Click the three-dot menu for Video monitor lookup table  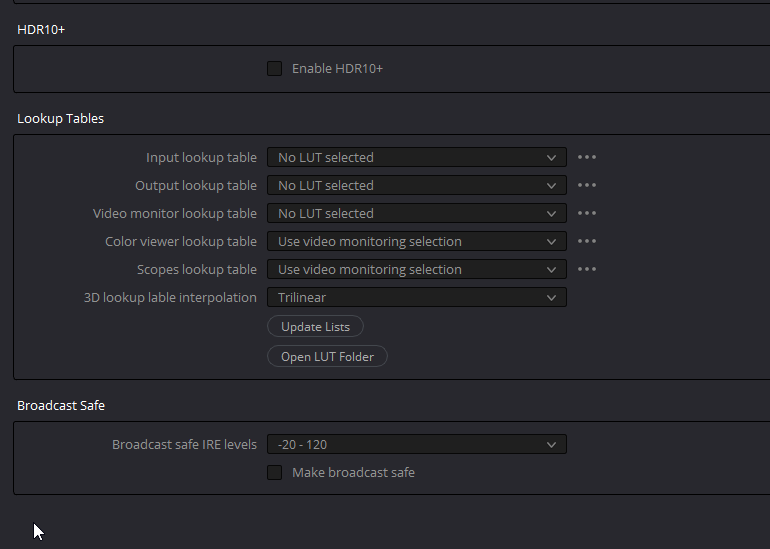(587, 213)
